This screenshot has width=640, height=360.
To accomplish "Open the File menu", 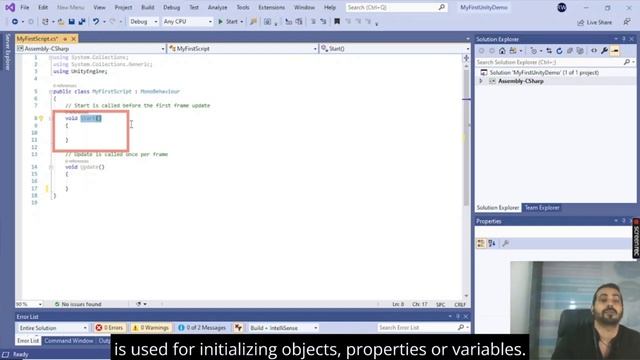I will tap(24, 7).
